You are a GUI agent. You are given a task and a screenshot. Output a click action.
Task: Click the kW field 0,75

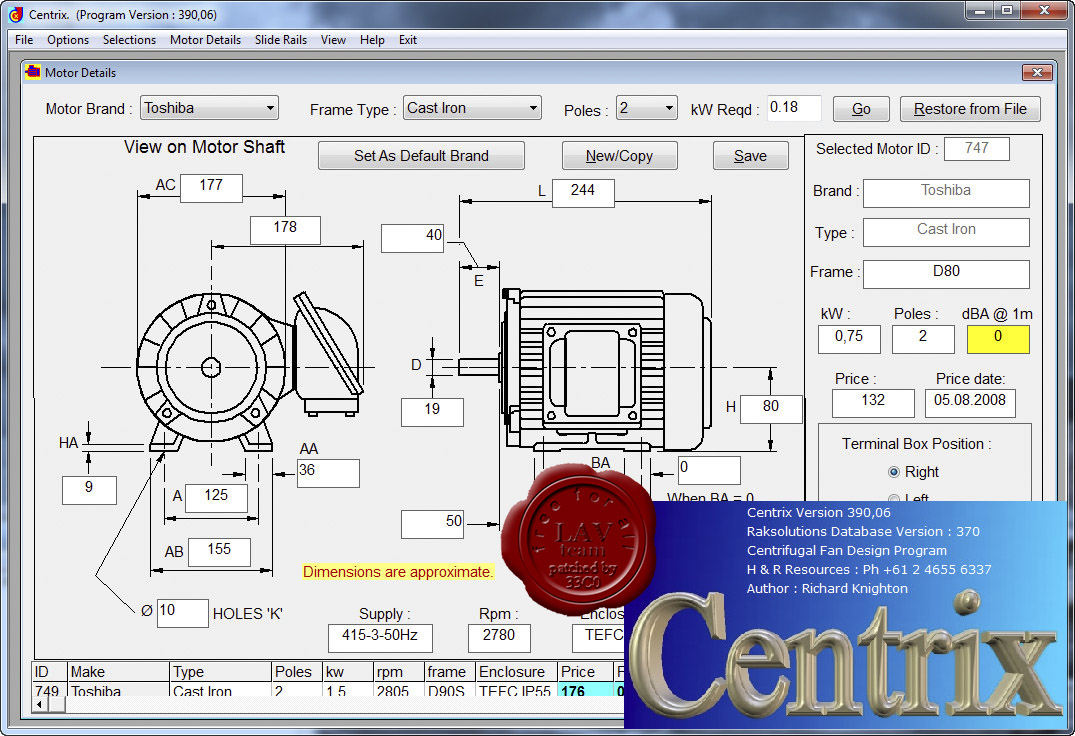coord(849,339)
